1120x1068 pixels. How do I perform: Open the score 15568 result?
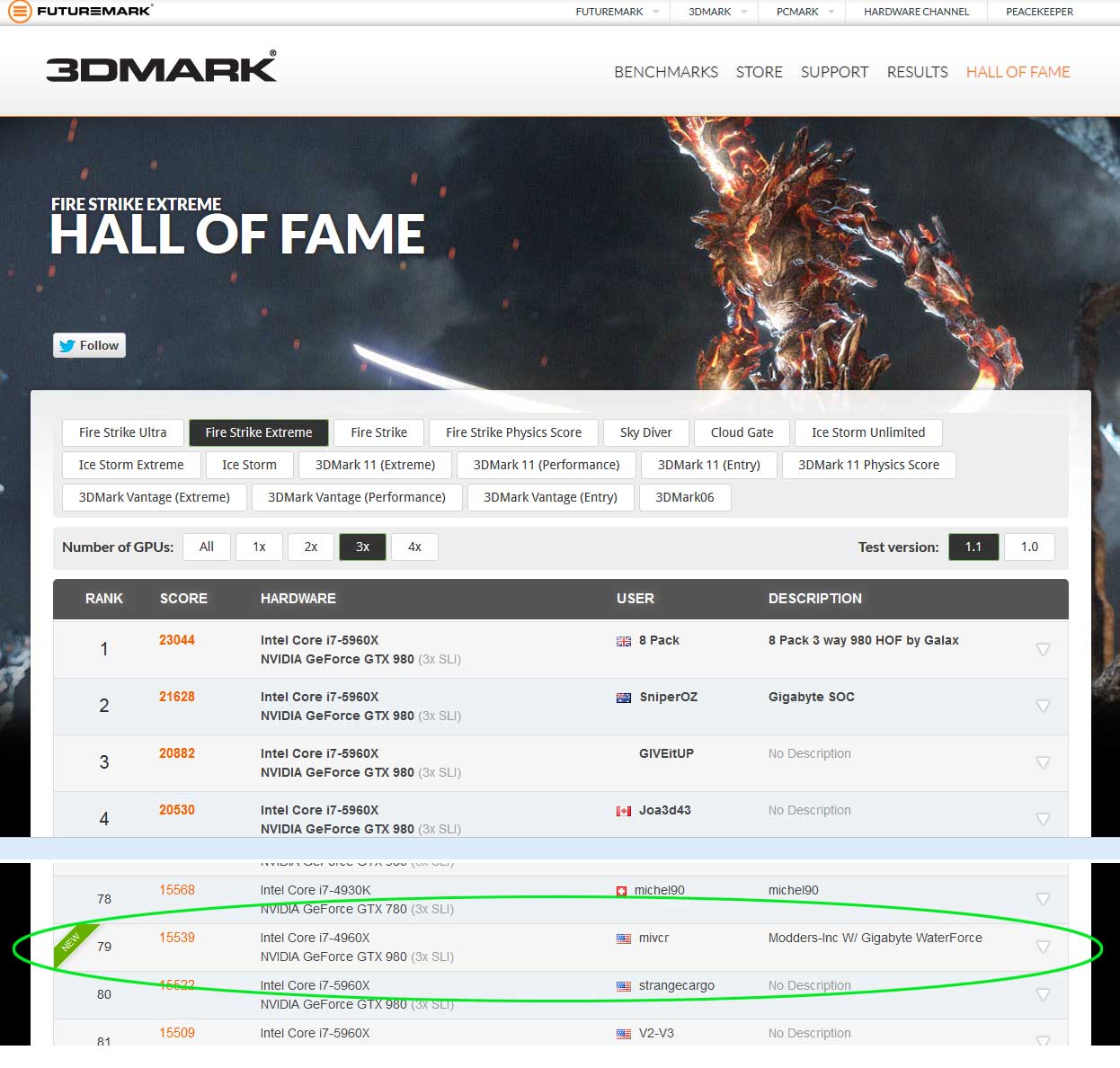tap(177, 890)
